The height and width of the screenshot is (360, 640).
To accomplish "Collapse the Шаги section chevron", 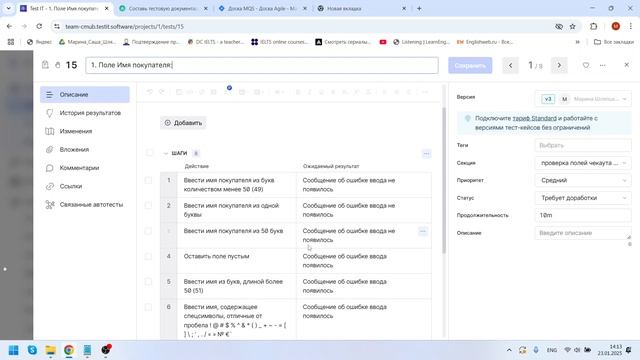I will point(166,153).
